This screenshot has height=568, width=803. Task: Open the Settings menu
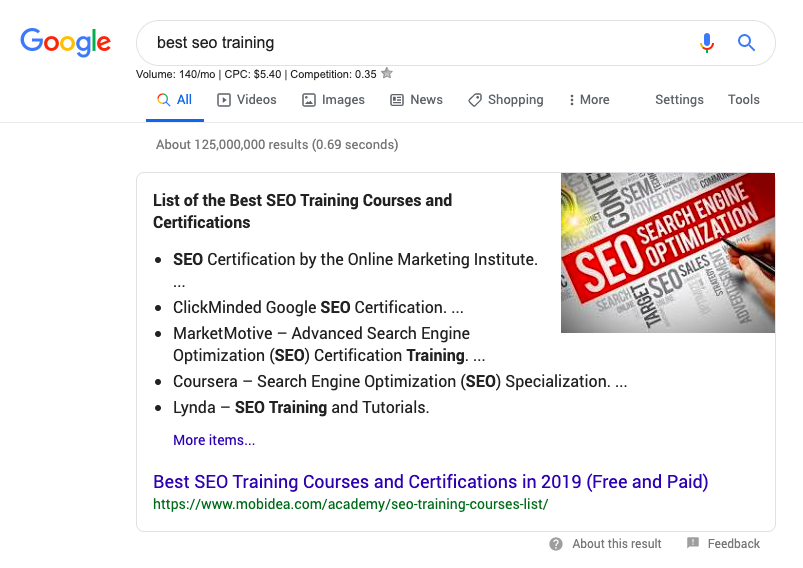[x=679, y=100]
